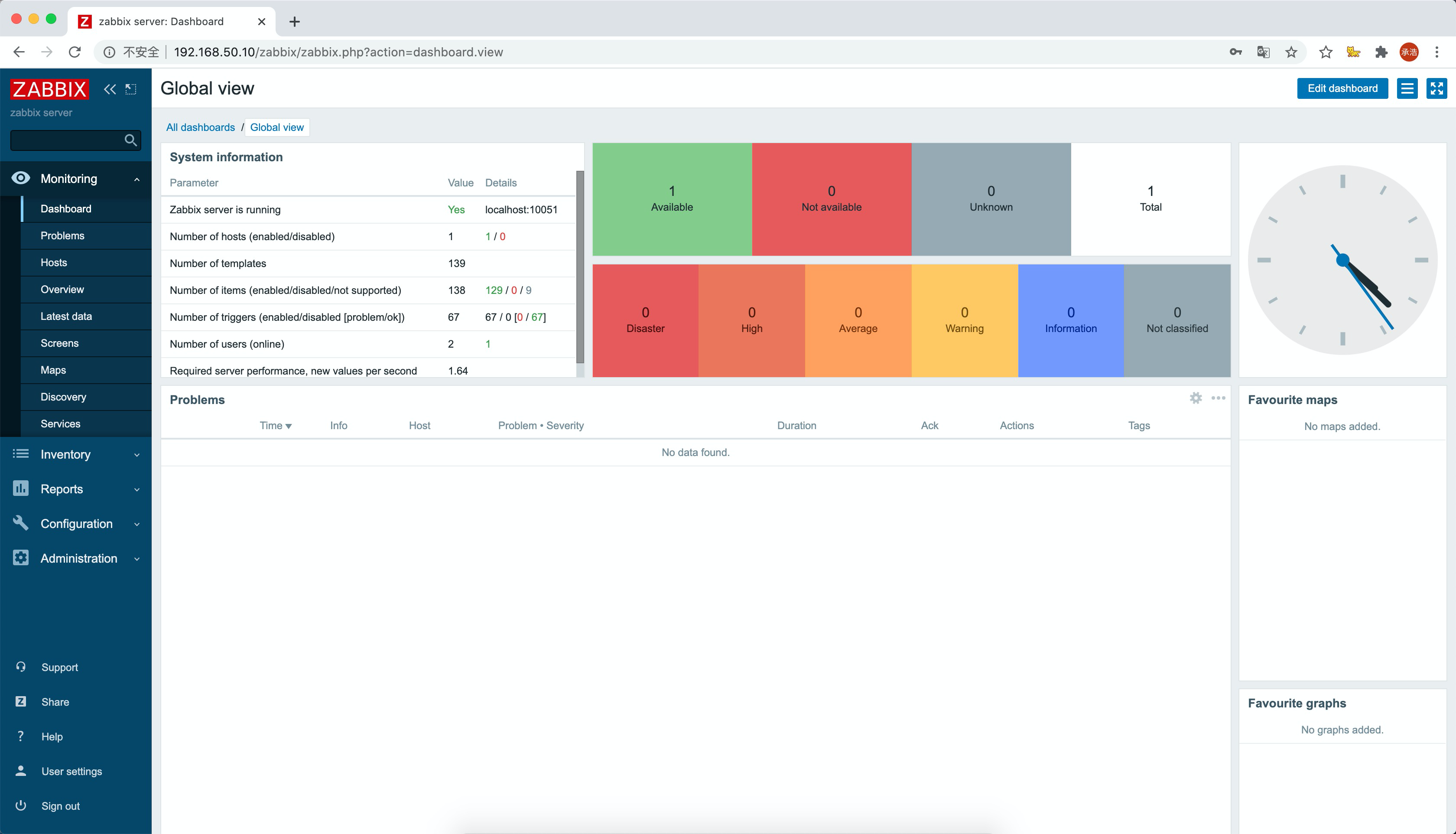This screenshot has height=834, width=1456.
Task: Bookmark this page with star icon
Action: point(1290,52)
